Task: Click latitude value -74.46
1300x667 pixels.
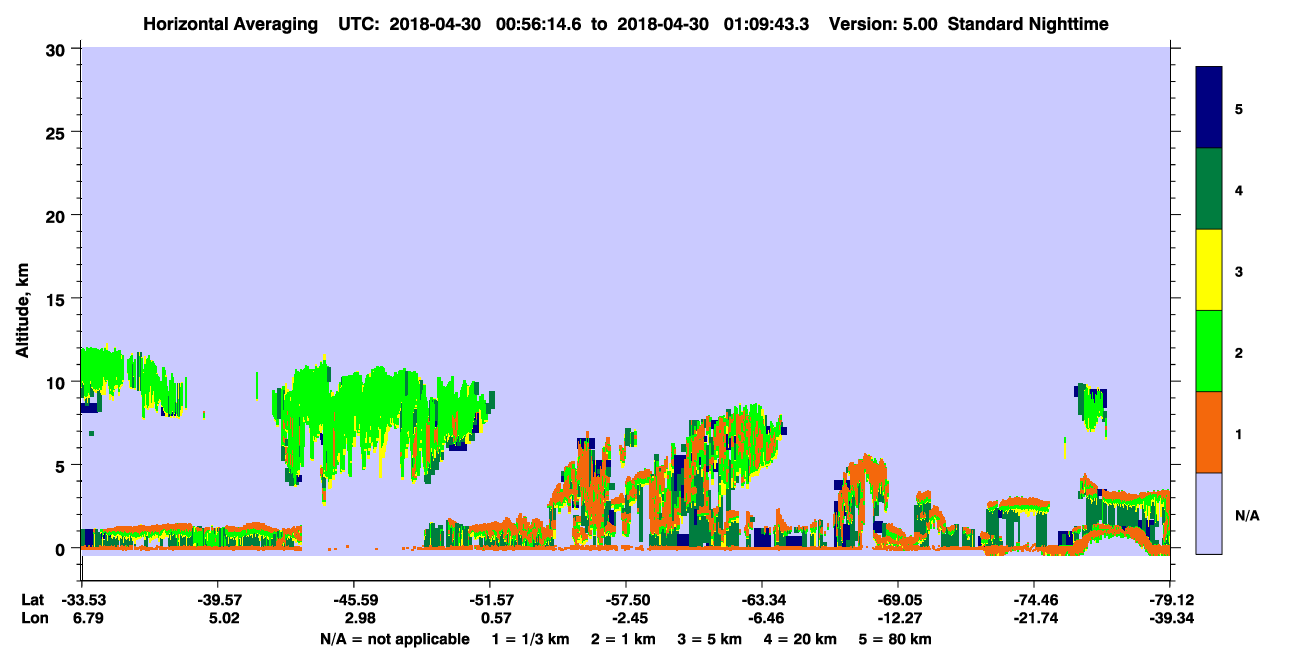Action: (x=1033, y=599)
